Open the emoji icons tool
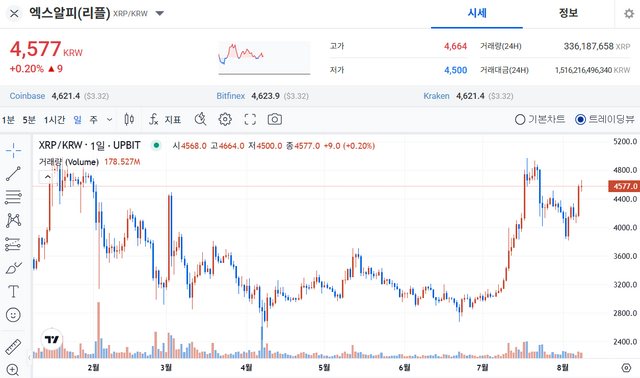The width and height of the screenshot is (640, 378). [x=13, y=315]
